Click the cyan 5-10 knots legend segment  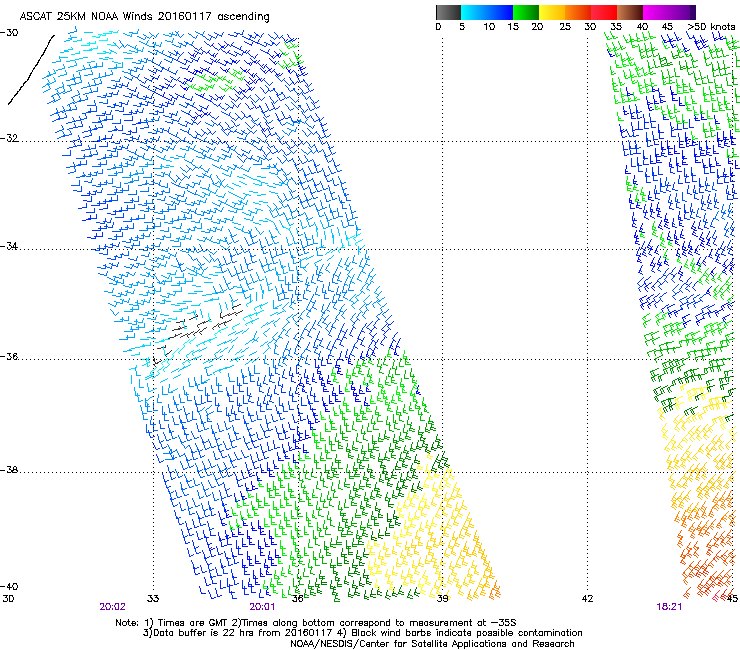click(x=474, y=12)
